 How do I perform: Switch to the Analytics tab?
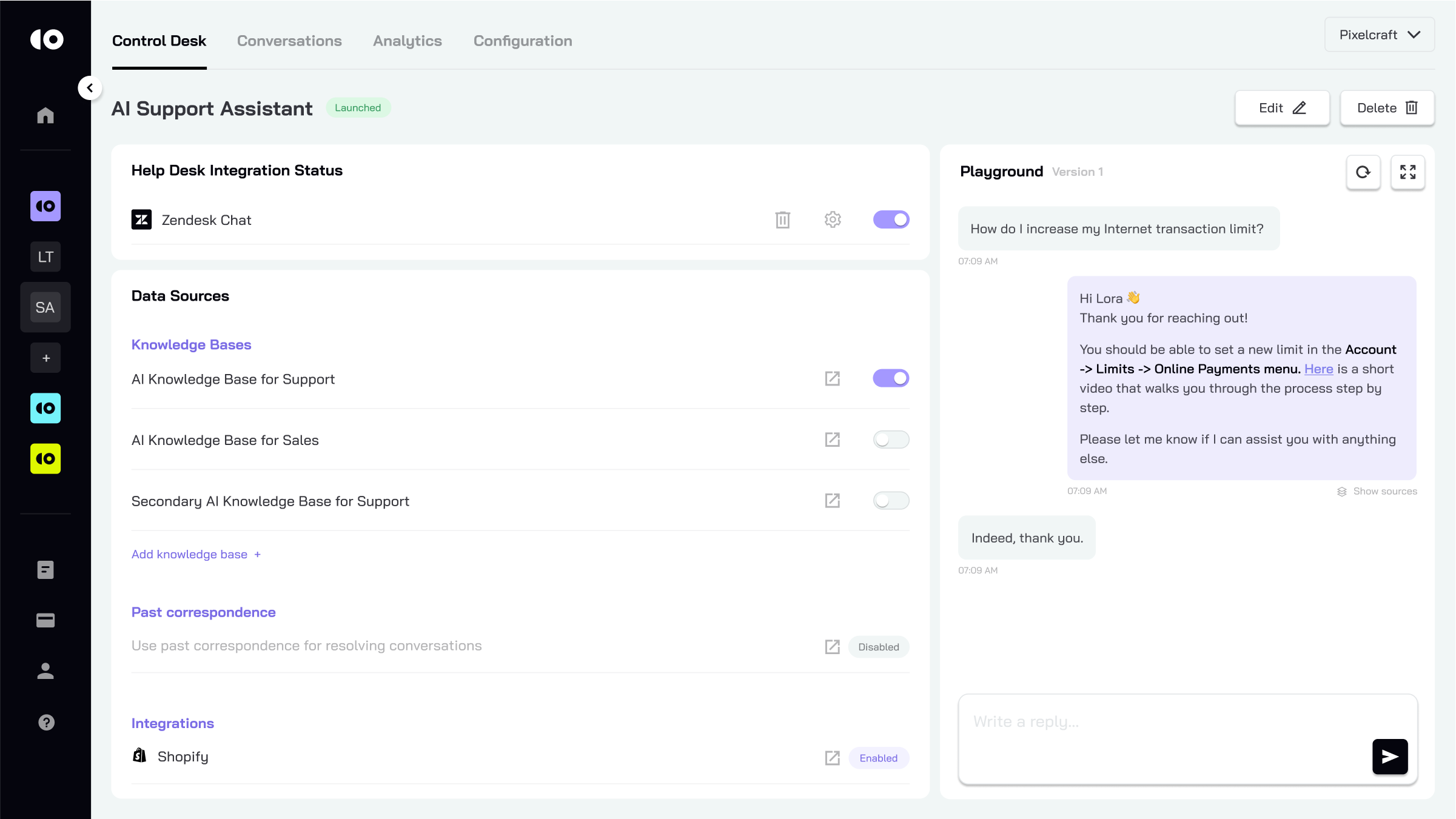(407, 41)
